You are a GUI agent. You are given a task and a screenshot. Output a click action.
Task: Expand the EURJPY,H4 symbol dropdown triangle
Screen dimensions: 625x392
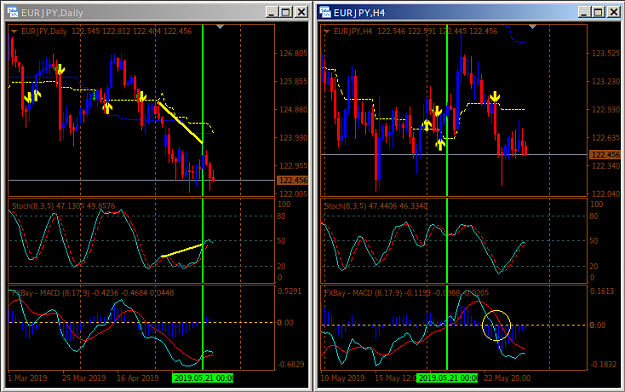[326, 31]
